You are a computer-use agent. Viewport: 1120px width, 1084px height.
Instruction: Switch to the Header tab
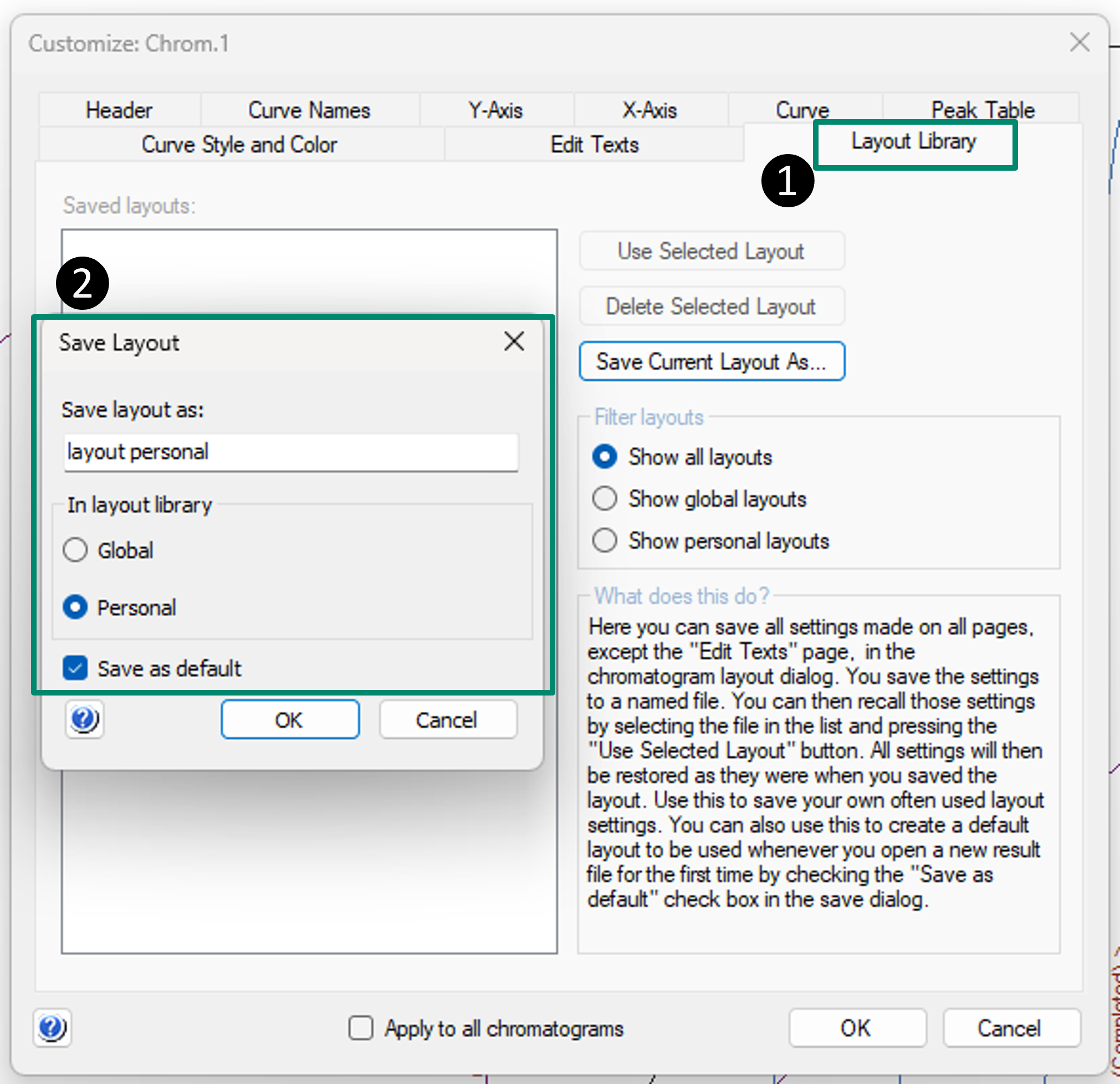[119, 110]
